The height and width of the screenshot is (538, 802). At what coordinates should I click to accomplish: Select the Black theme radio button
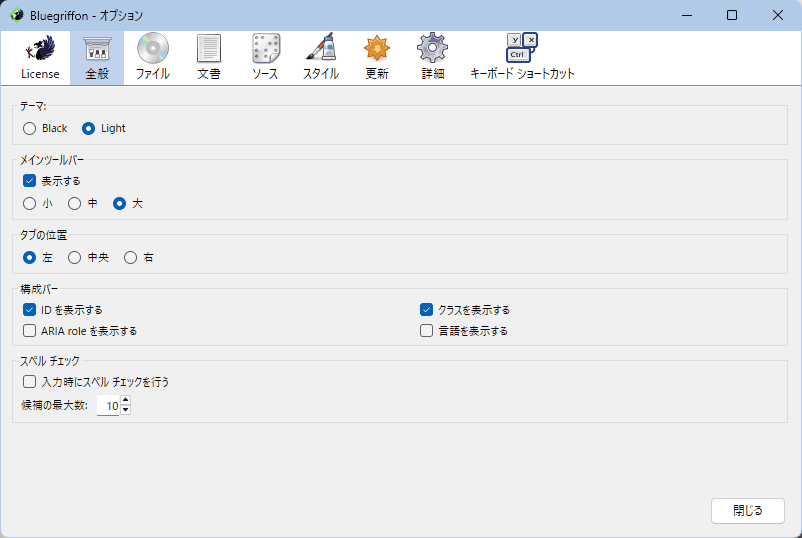point(30,128)
